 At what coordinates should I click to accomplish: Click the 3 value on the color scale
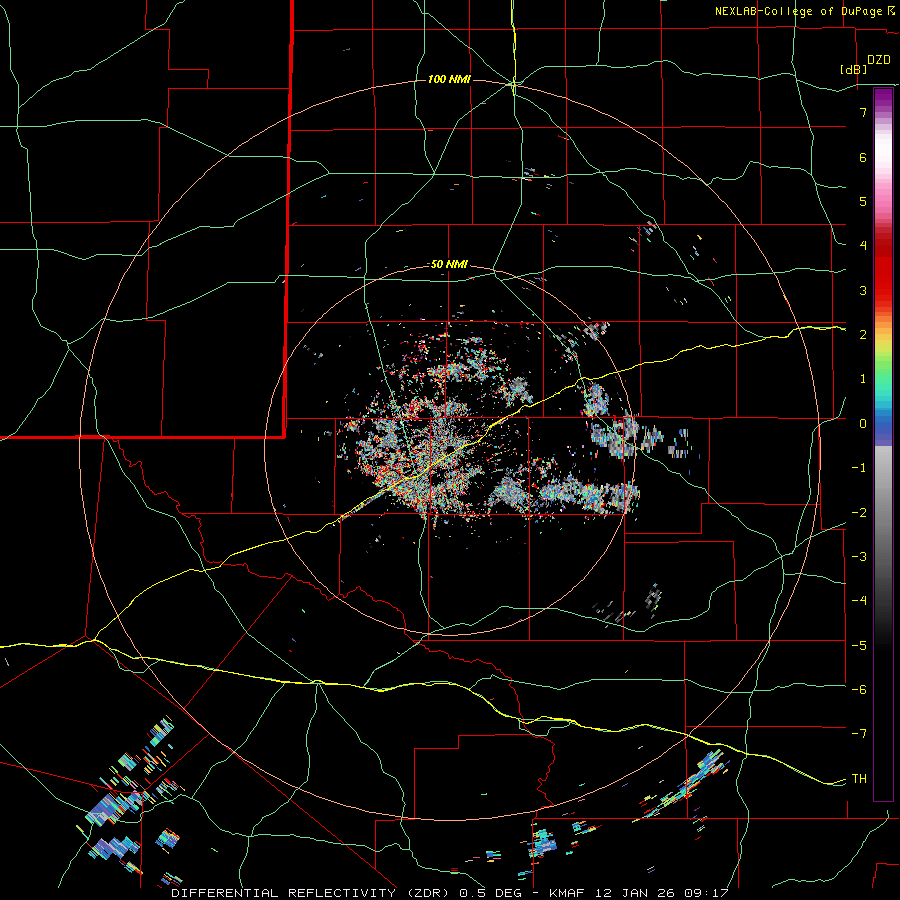863,290
